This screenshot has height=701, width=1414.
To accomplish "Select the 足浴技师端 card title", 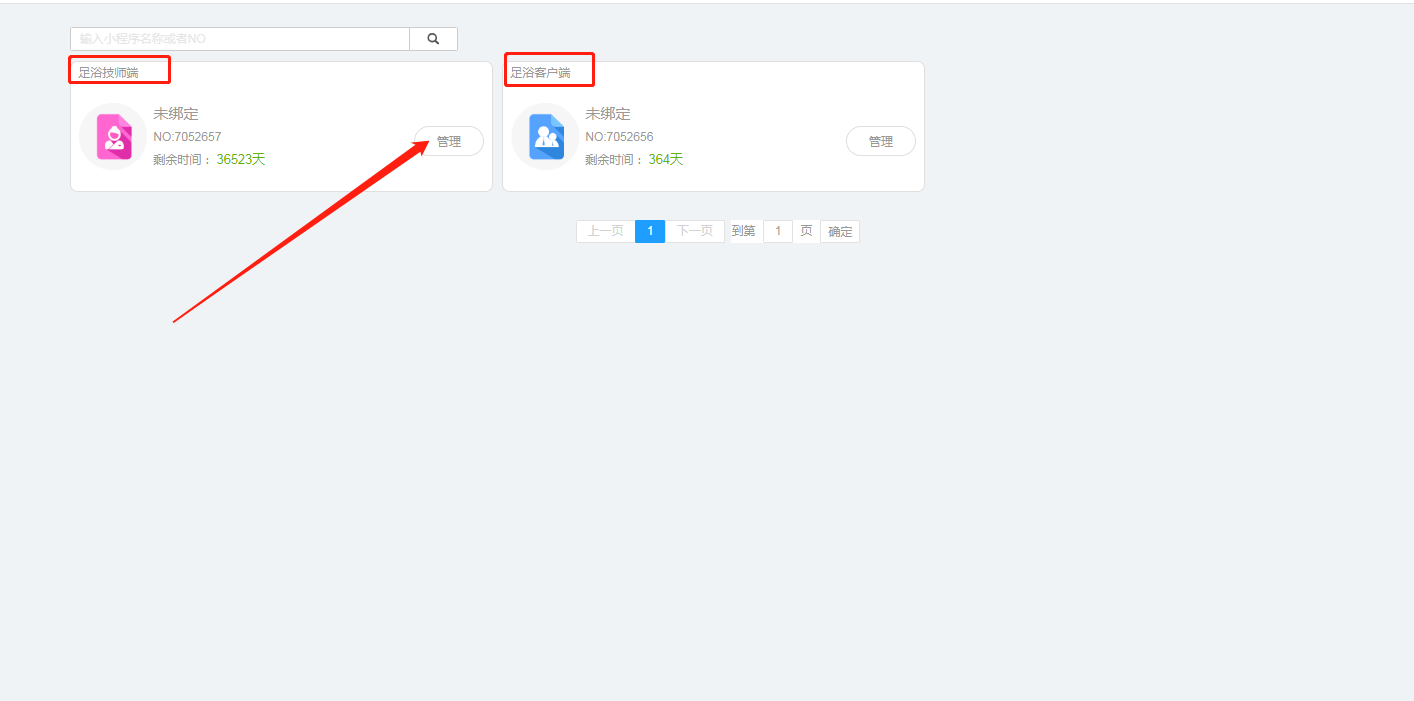I will (x=109, y=73).
